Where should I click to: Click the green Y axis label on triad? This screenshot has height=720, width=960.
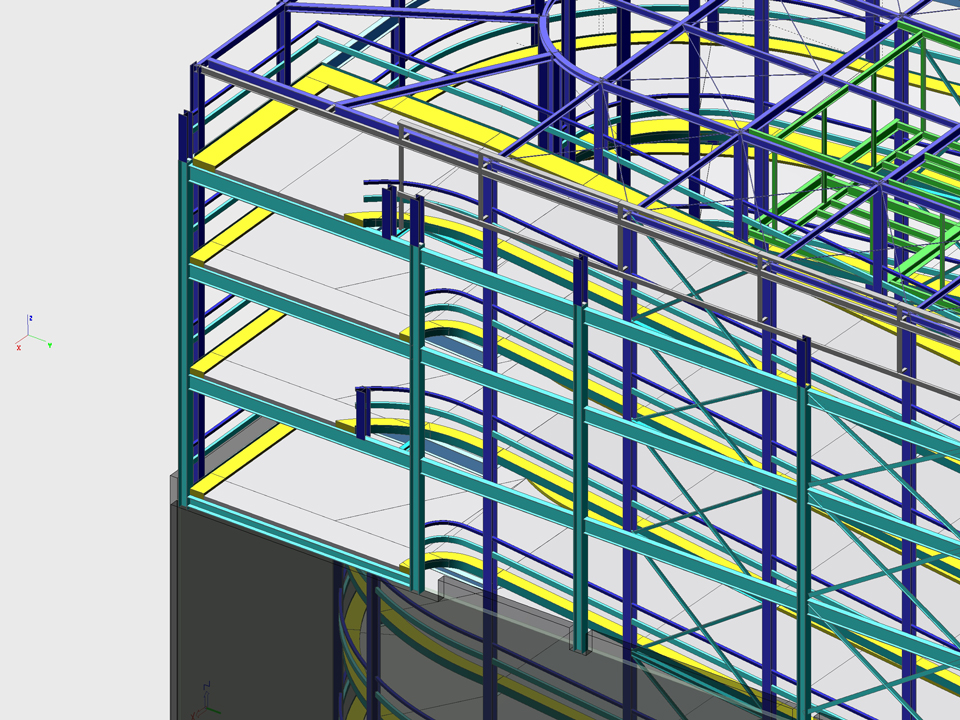click(x=50, y=345)
